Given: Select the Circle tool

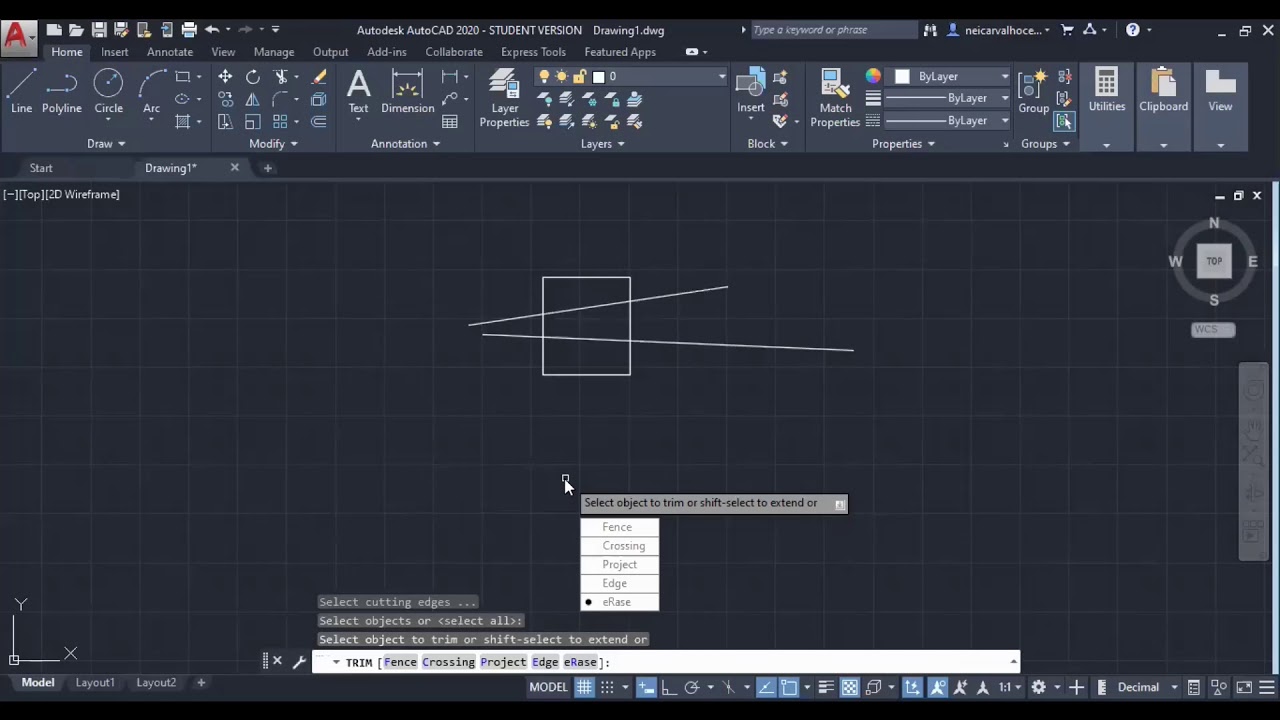Looking at the screenshot, I should click(109, 90).
